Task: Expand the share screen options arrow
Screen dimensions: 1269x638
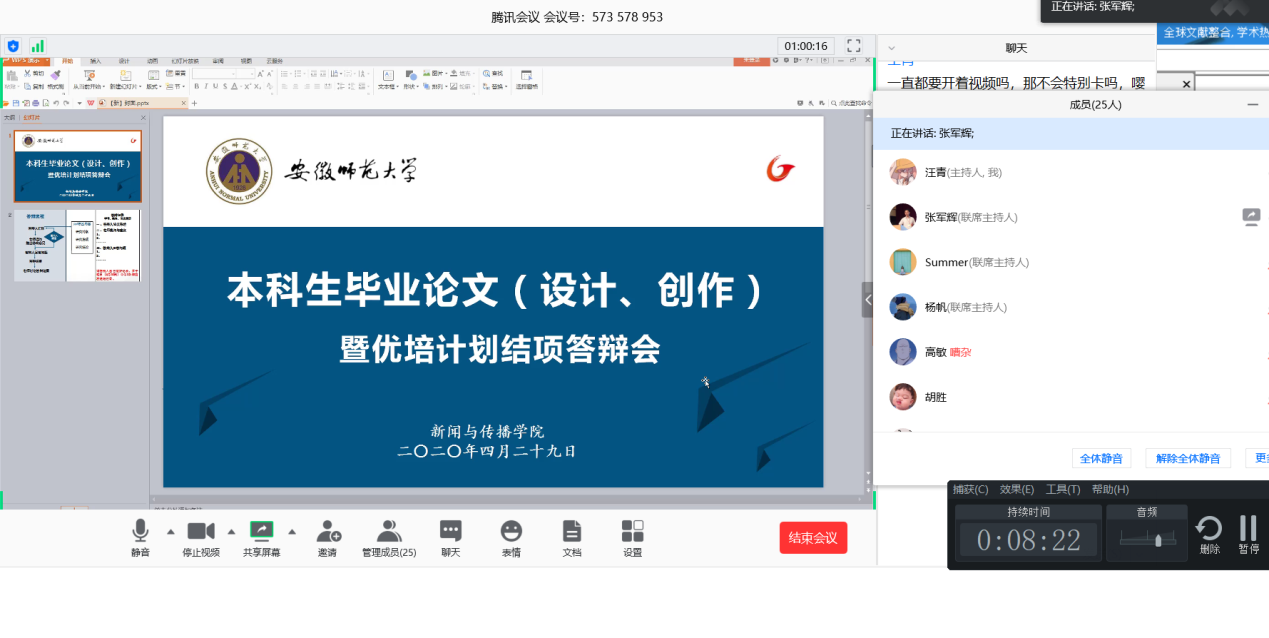Action: point(291,531)
